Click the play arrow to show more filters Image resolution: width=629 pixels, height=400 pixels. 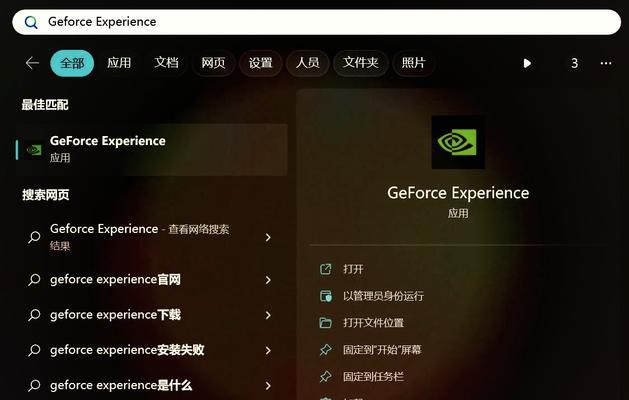[x=527, y=63]
